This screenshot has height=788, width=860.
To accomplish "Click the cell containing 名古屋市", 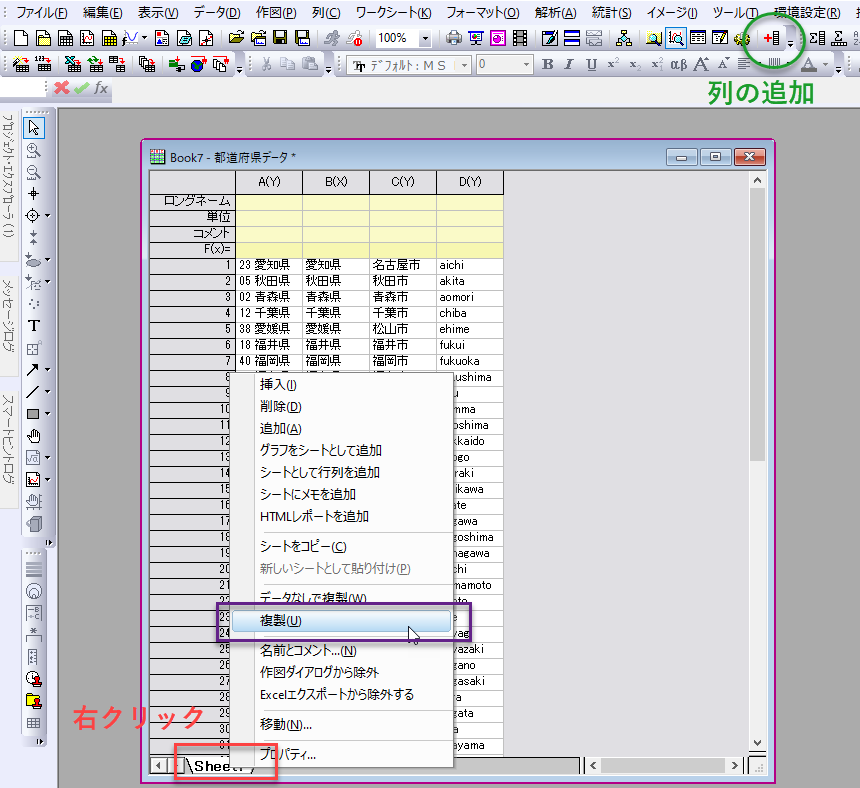I will (403, 265).
